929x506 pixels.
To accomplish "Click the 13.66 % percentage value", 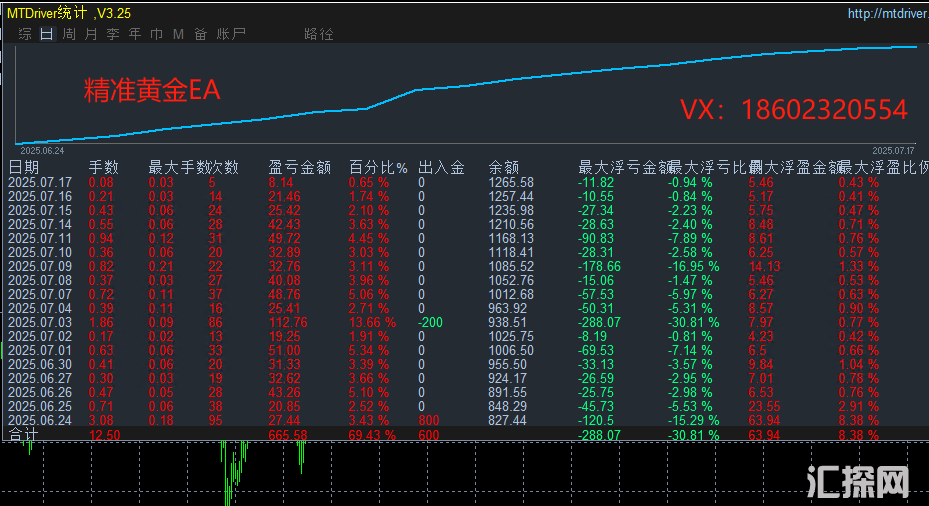I will (372, 322).
